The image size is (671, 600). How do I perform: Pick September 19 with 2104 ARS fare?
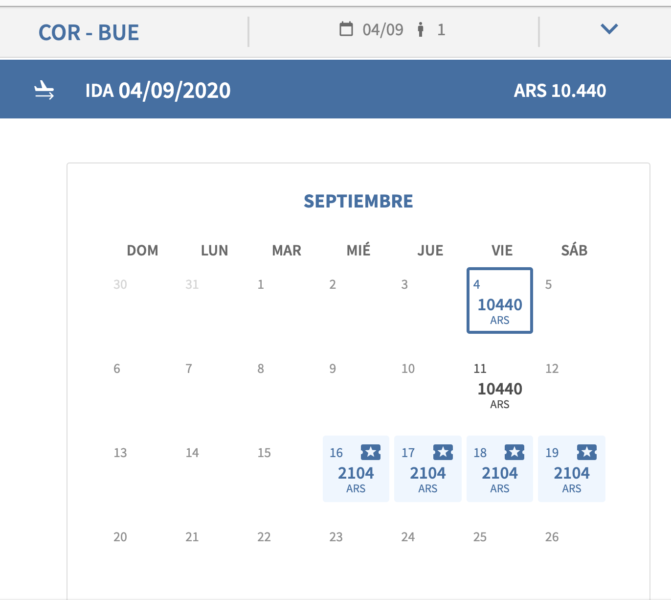coord(571,469)
